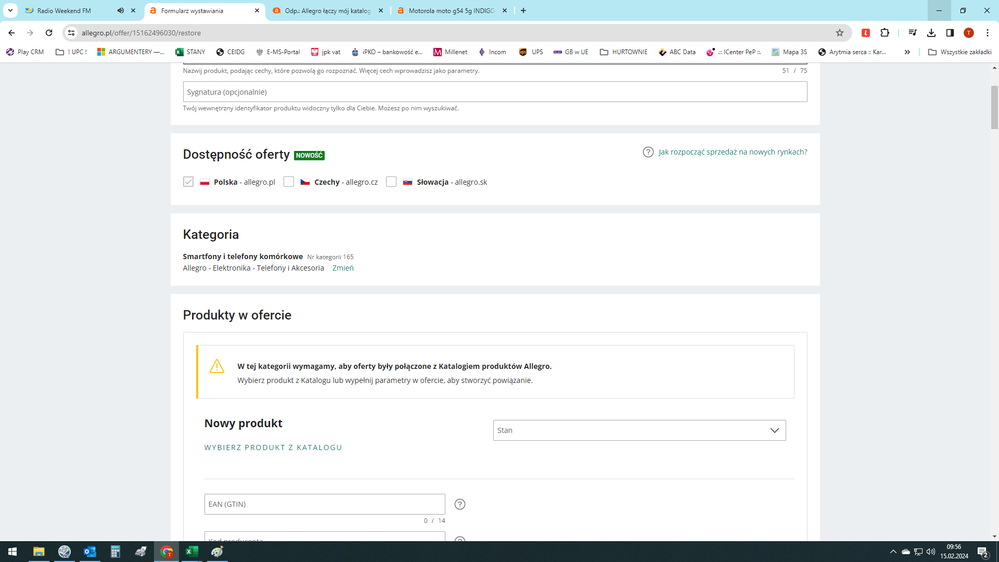999x562 pixels.
Task: Open HURTOWNIE bookmarks folder
Action: [x=623, y=52]
